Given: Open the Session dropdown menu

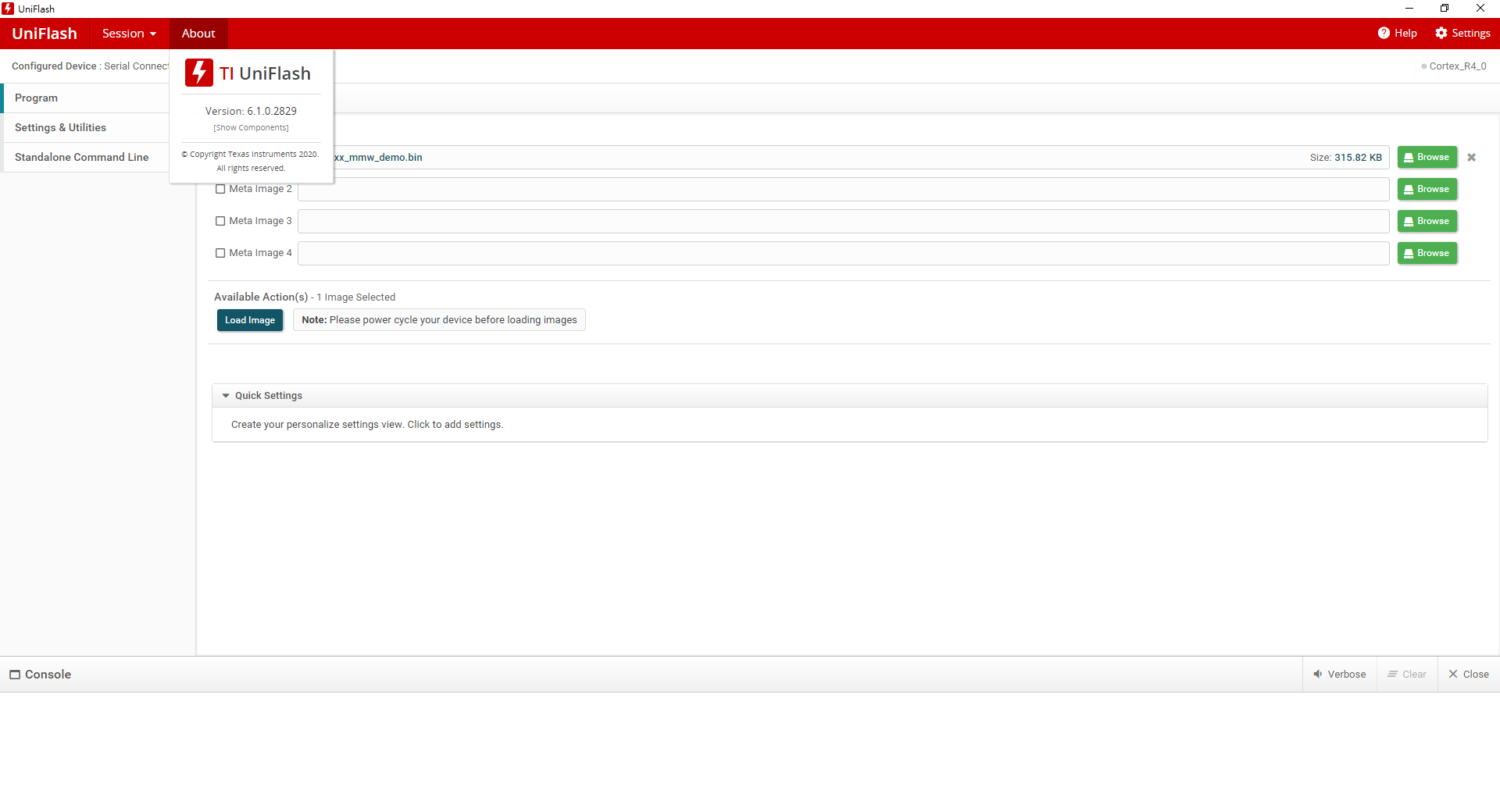Looking at the screenshot, I should tap(129, 34).
